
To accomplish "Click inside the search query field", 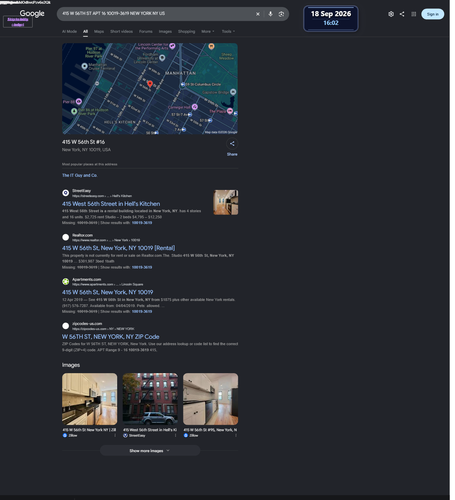I will tap(157, 14).
